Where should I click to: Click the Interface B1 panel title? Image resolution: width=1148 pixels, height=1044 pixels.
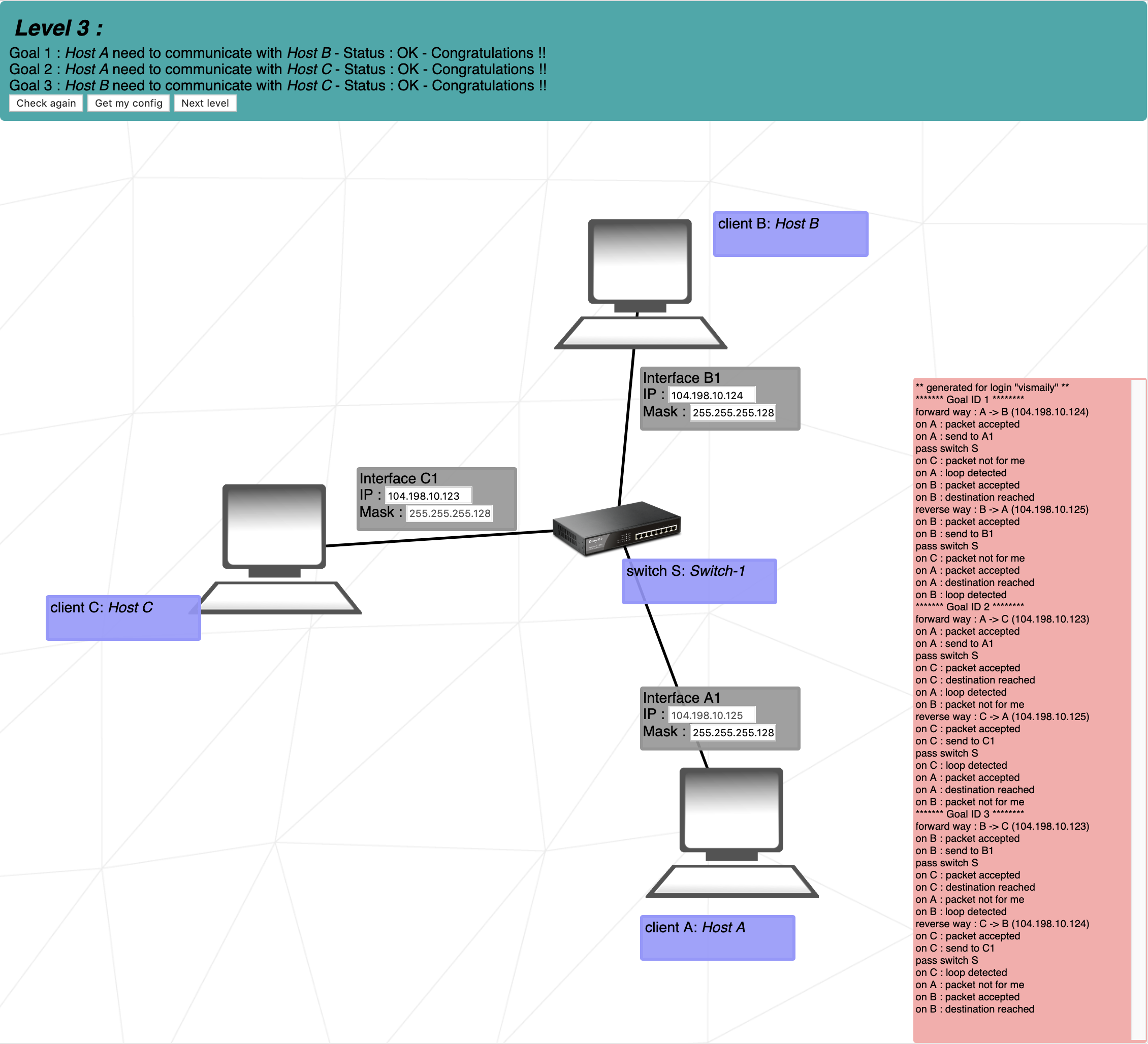coord(682,378)
